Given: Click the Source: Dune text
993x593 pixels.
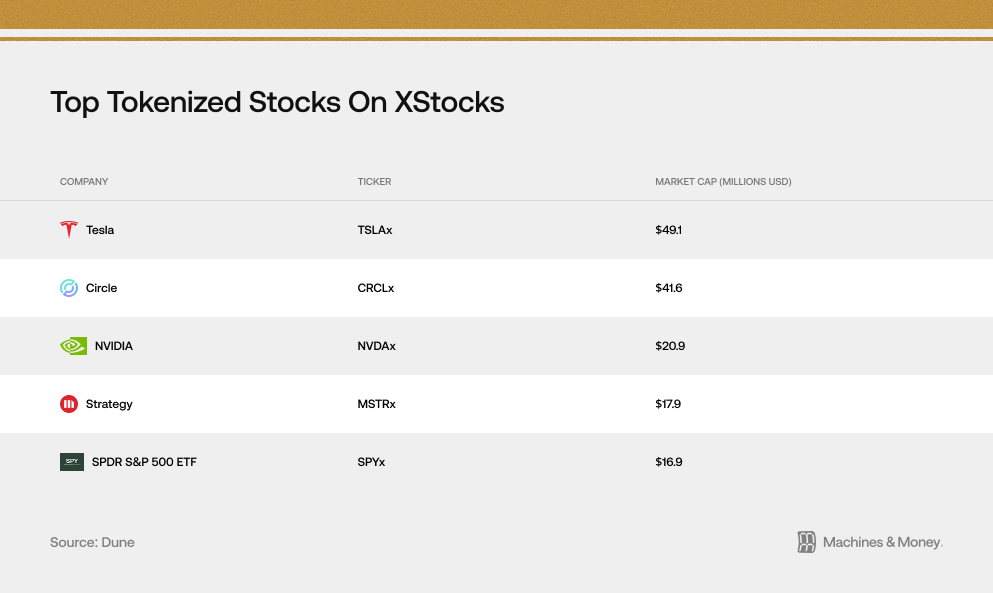Looking at the screenshot, I should (92, 542).
